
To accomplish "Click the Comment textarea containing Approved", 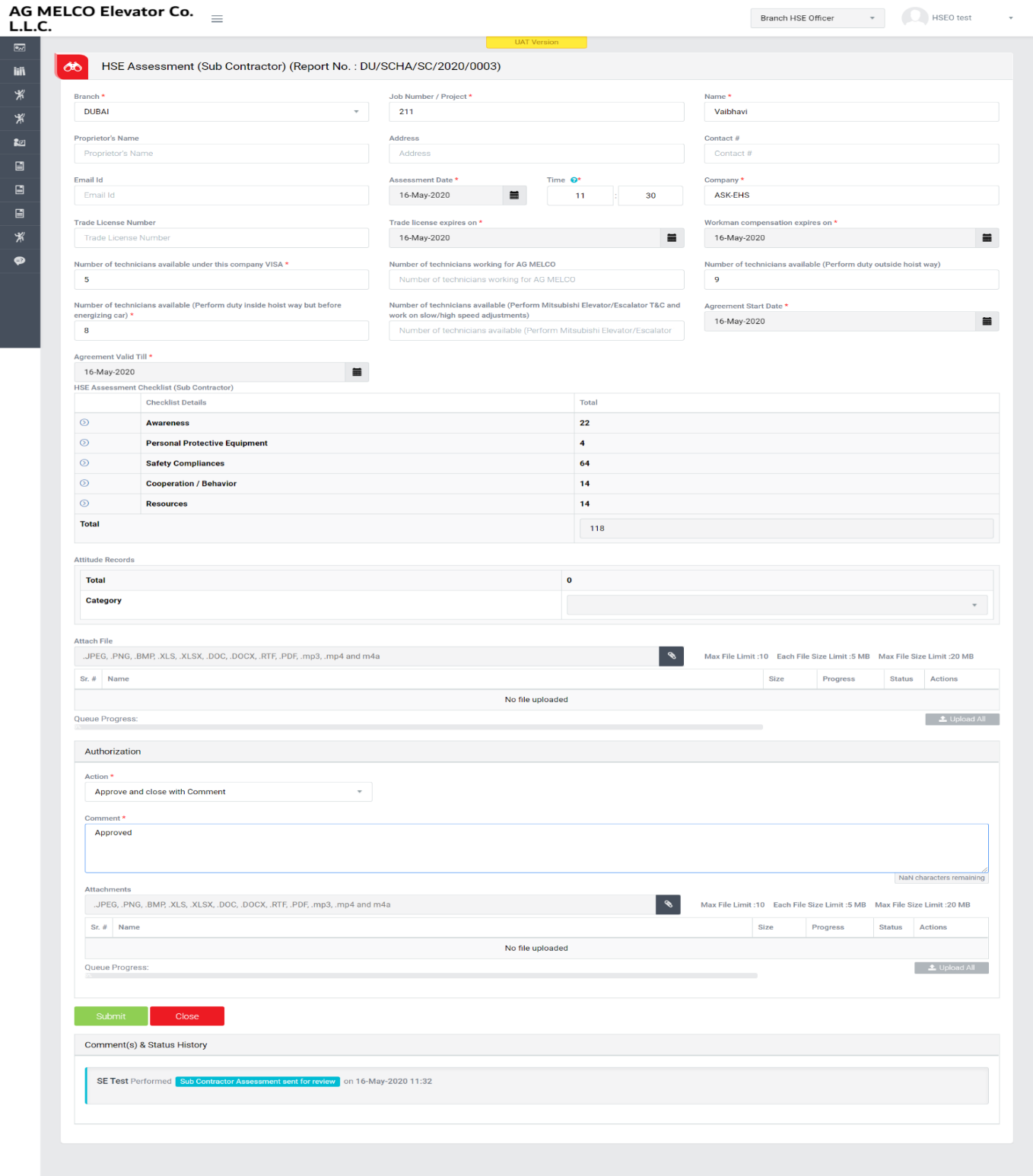I will coord(536,848).
